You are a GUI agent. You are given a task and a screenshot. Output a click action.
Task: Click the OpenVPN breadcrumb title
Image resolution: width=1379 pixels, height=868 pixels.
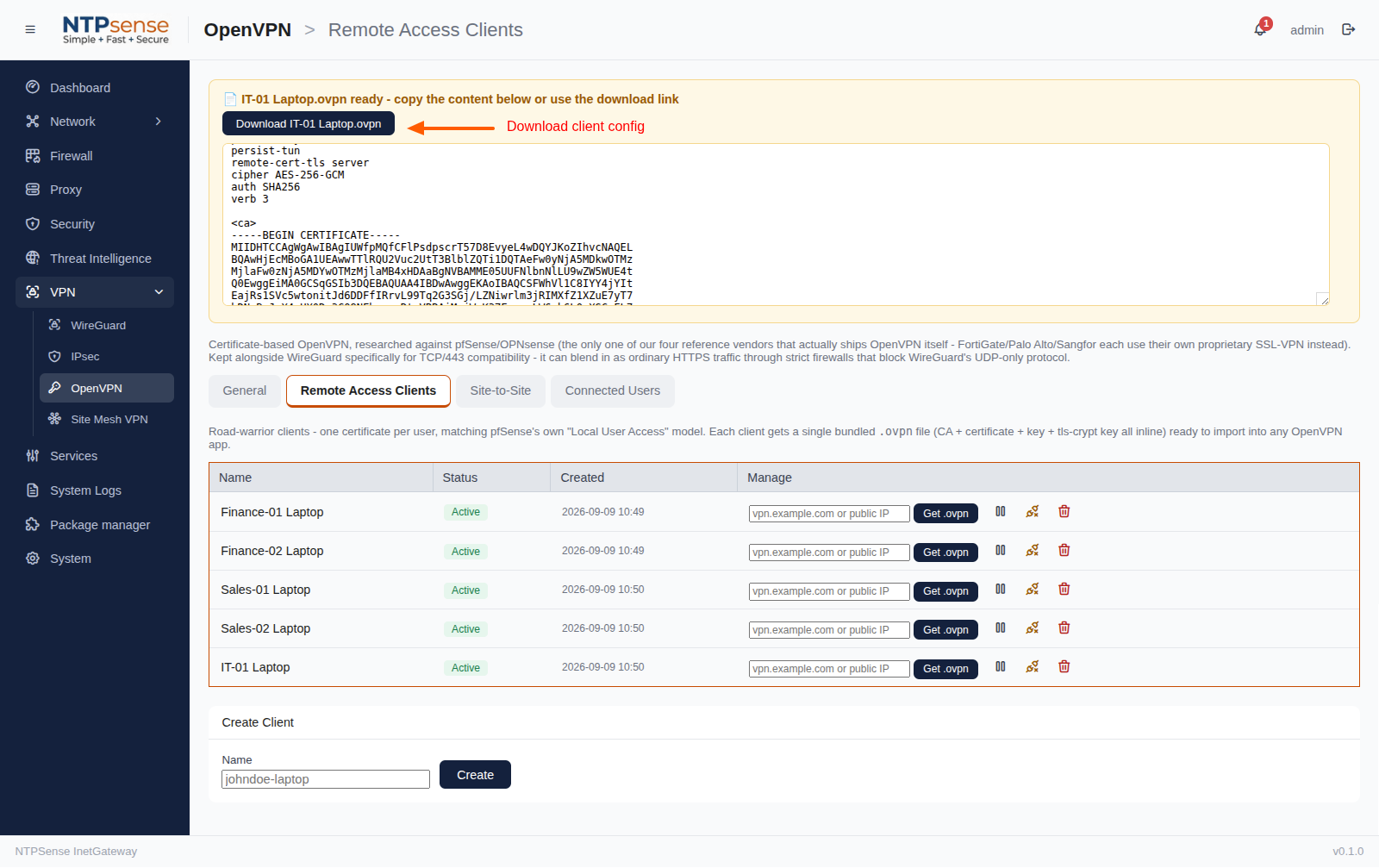247,29
